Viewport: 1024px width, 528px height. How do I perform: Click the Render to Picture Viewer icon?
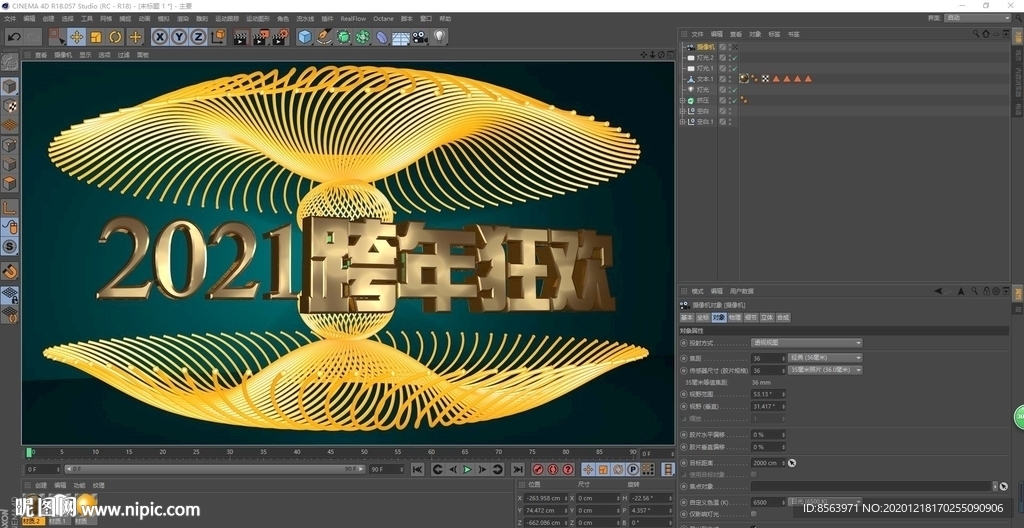coord(260,37)
